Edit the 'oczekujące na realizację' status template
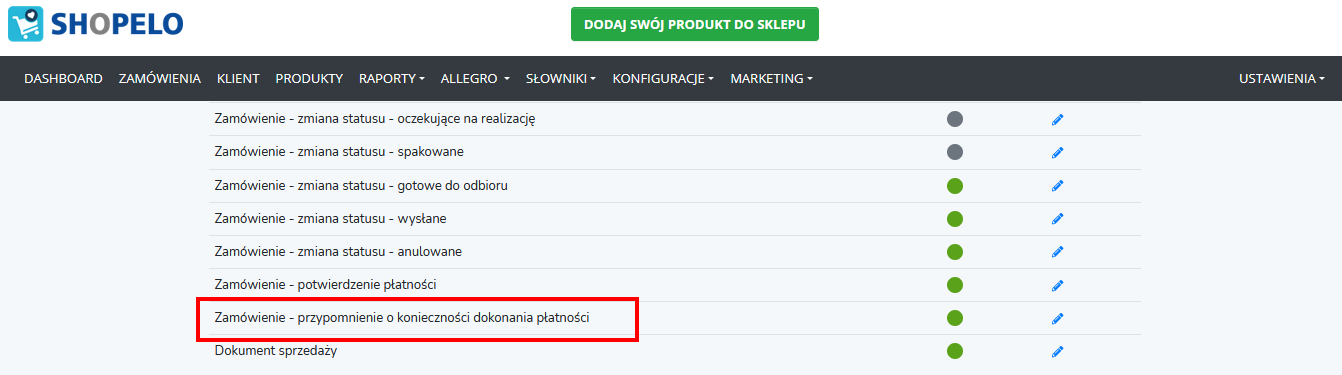This screenshot has height=375, width=1342. click(1057, 120)
